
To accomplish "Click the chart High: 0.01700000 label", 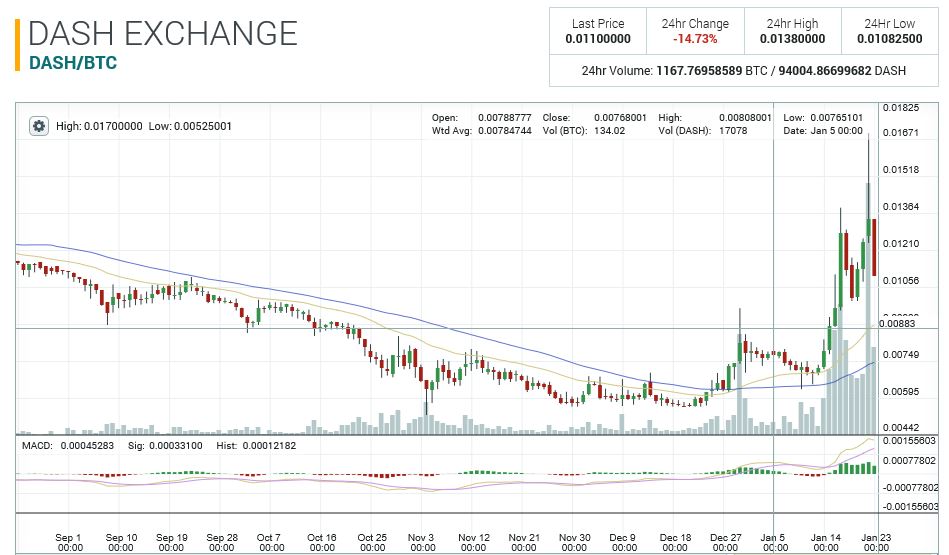I will (99, 126).
